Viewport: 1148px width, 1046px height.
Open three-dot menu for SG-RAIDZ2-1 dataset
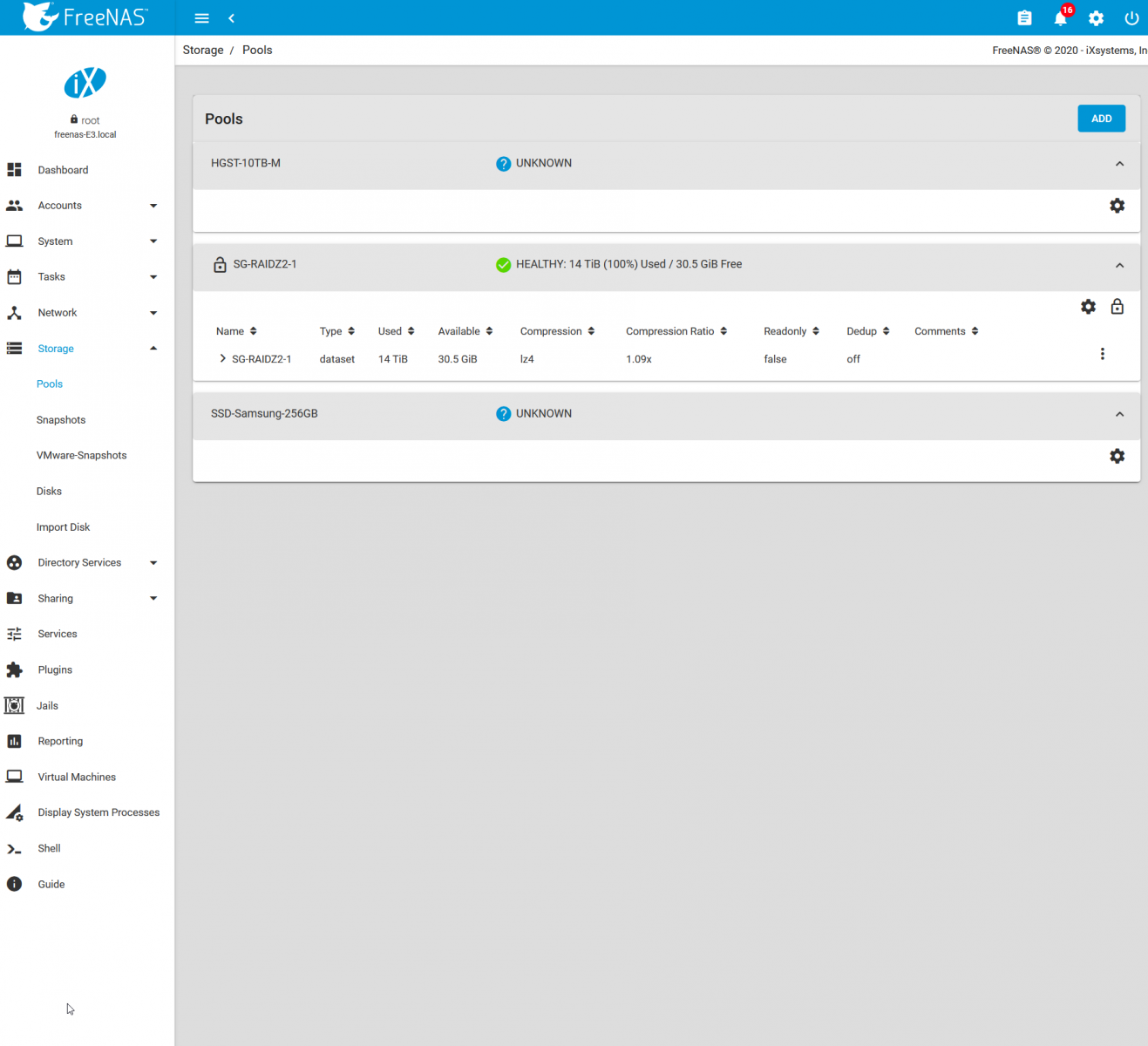click(1102, 354)
